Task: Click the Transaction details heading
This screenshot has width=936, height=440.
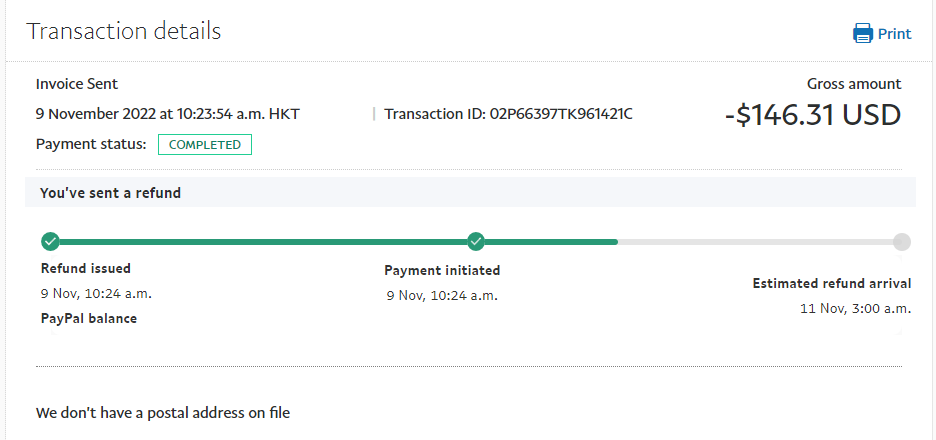Action: (x=124, y=31)
